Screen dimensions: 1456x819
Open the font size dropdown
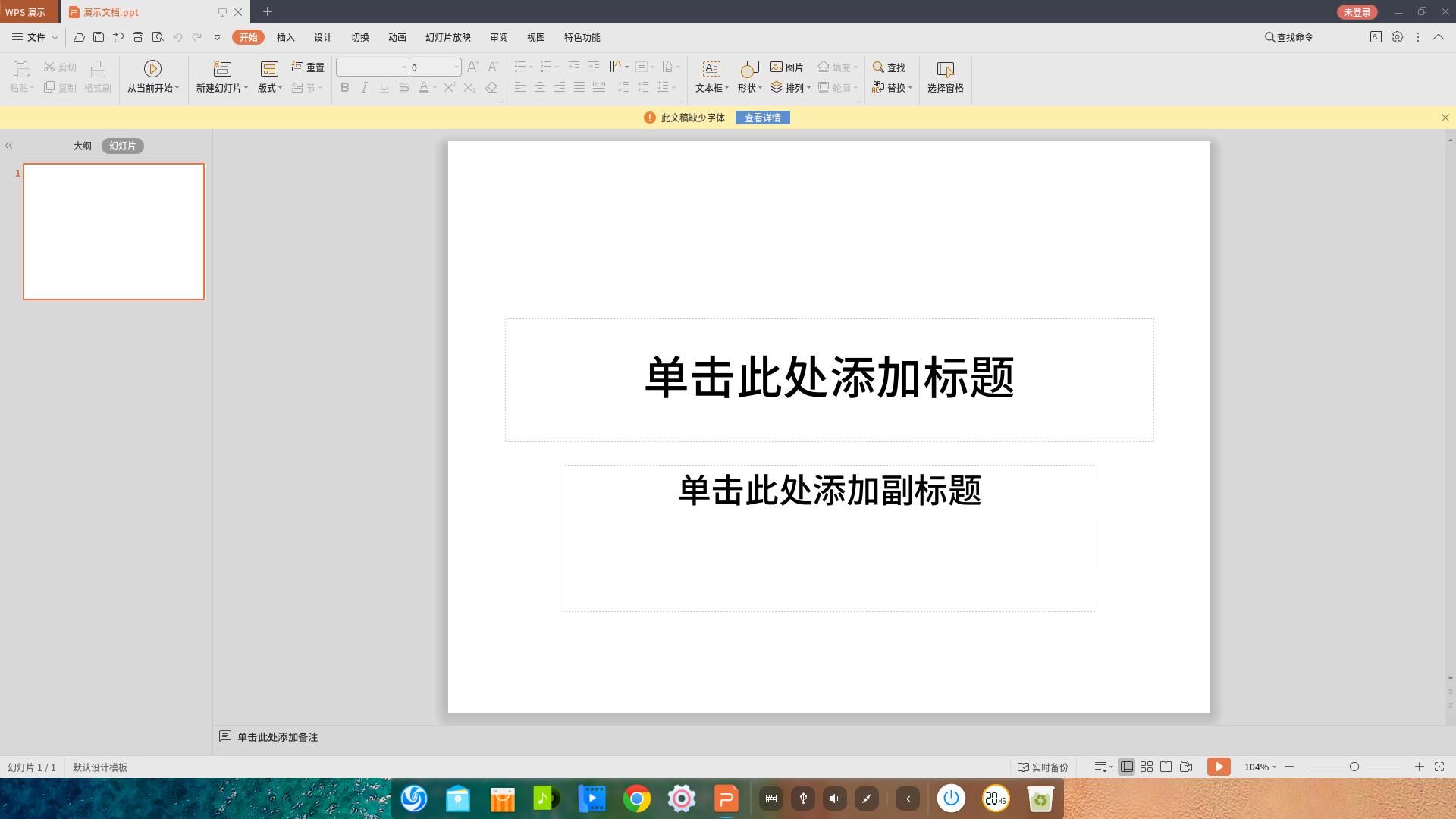point(456,67)
